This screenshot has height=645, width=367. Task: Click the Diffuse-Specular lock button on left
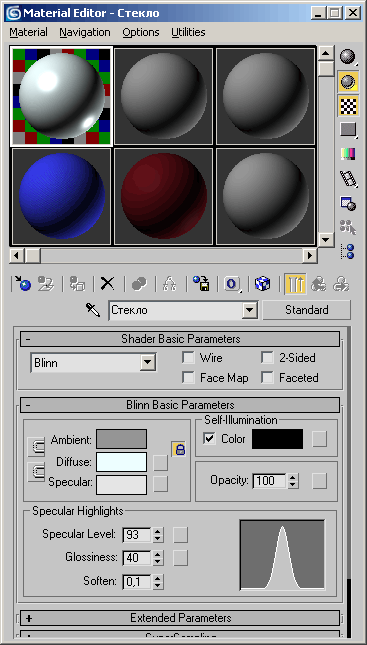(x=36, y=472)
